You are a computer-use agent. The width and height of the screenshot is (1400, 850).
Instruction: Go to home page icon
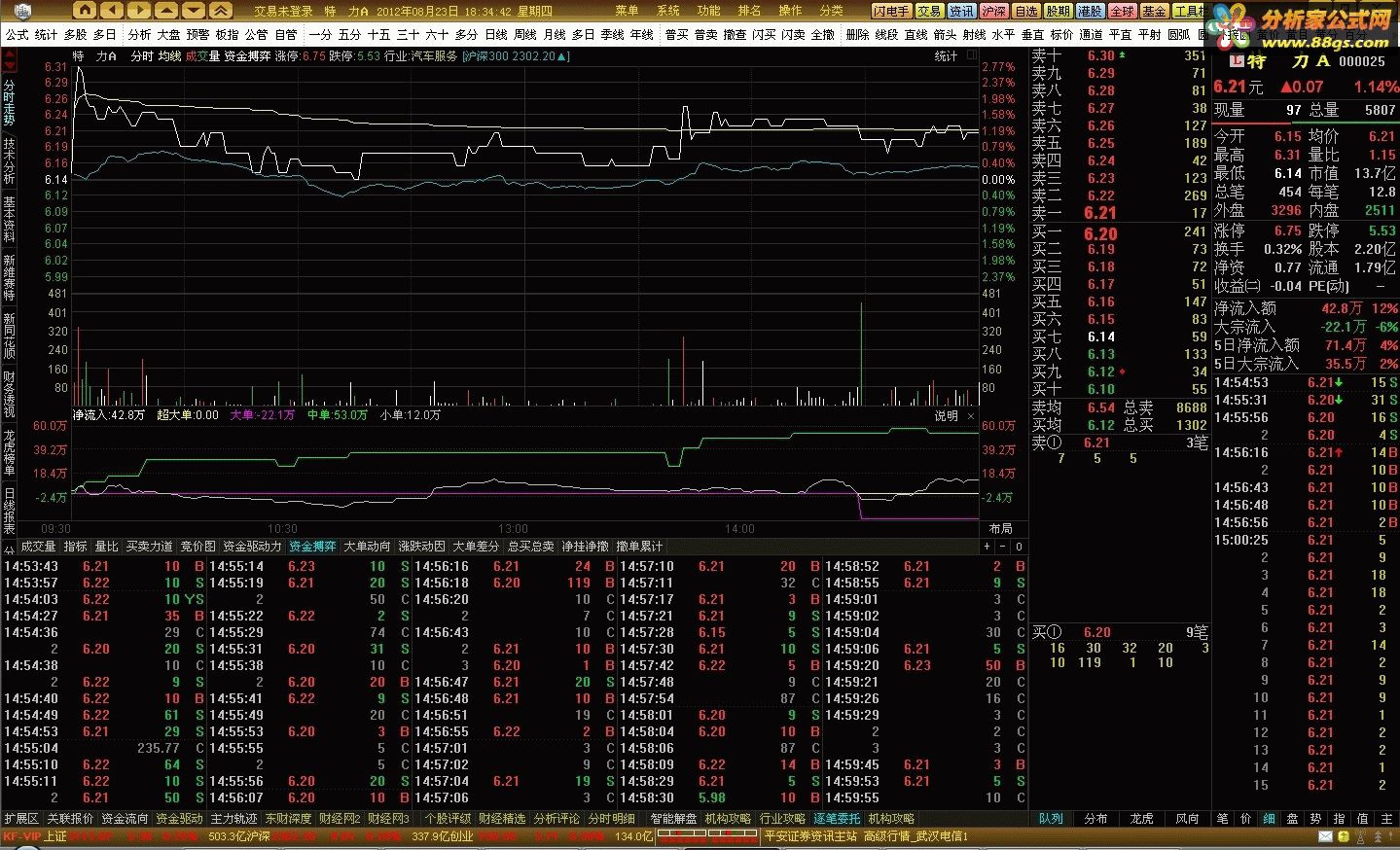tap(85, 10)
